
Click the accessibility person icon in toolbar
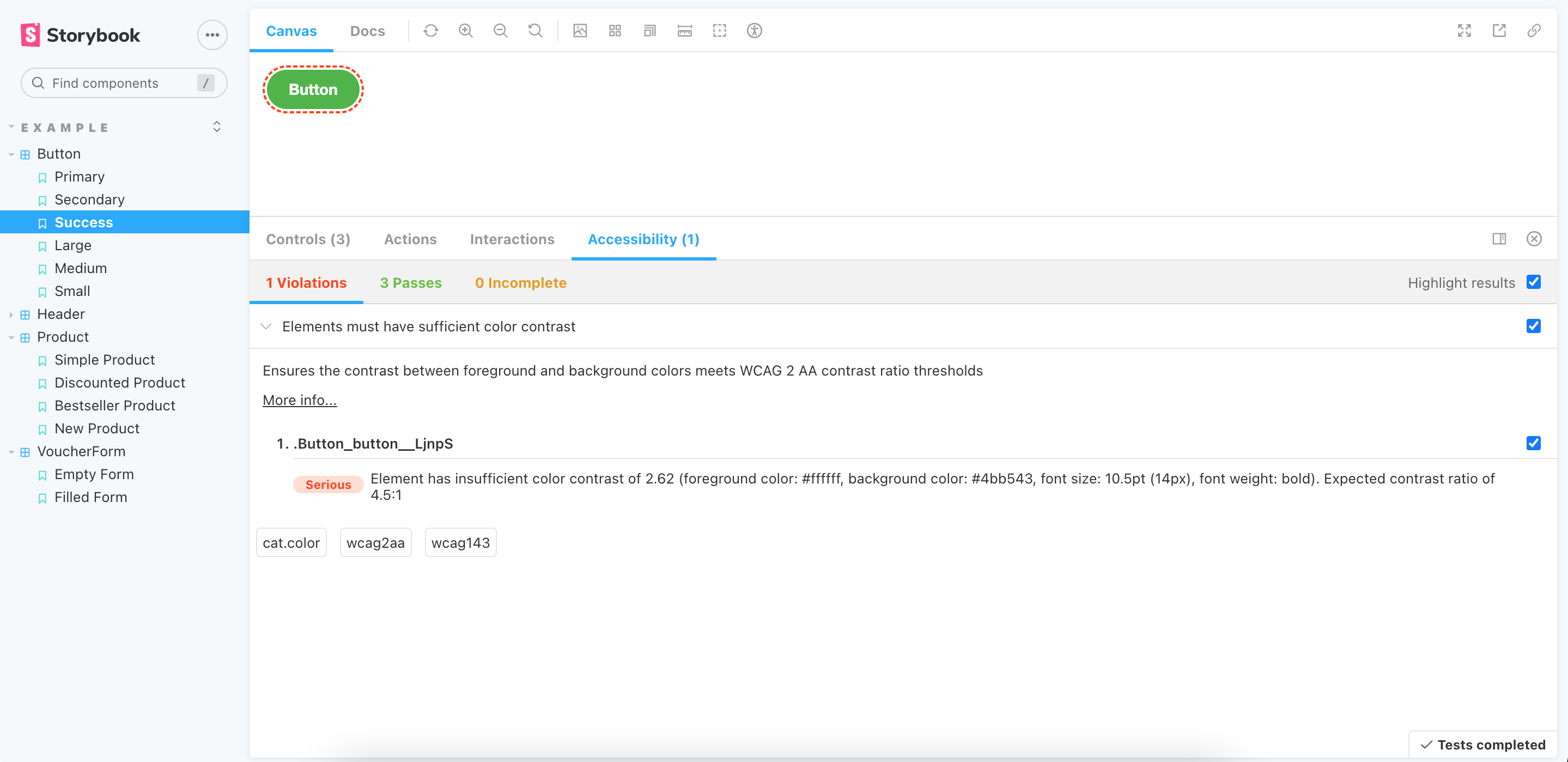[x=755, y=30]
